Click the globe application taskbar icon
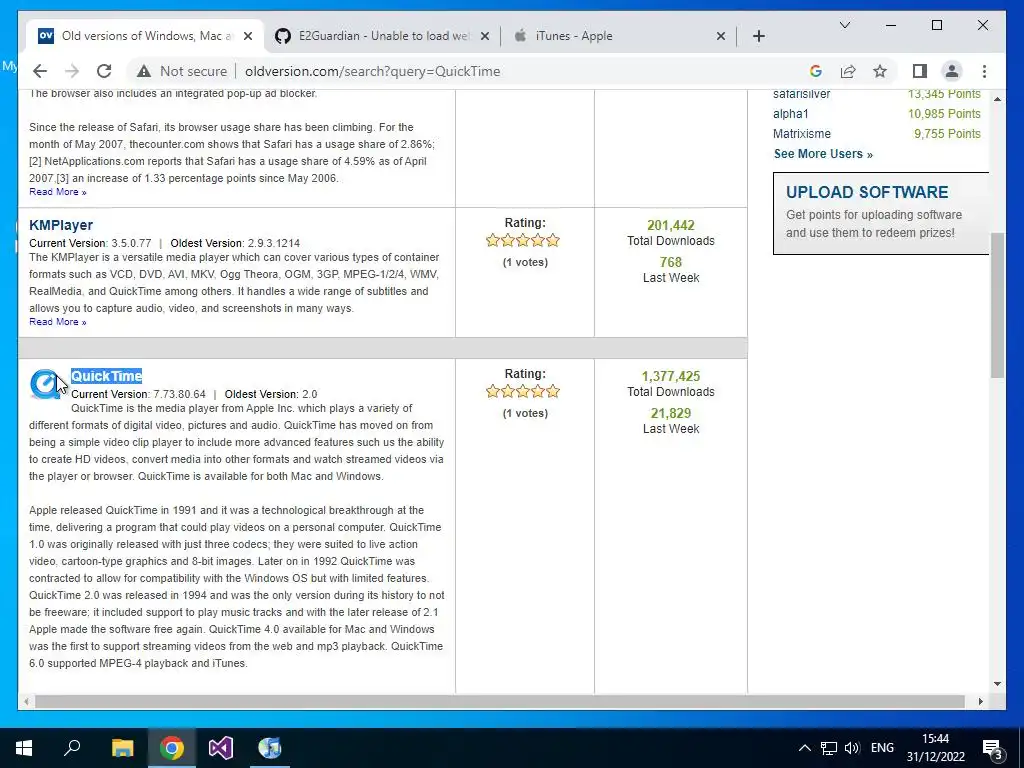 (x=270, y=748)
